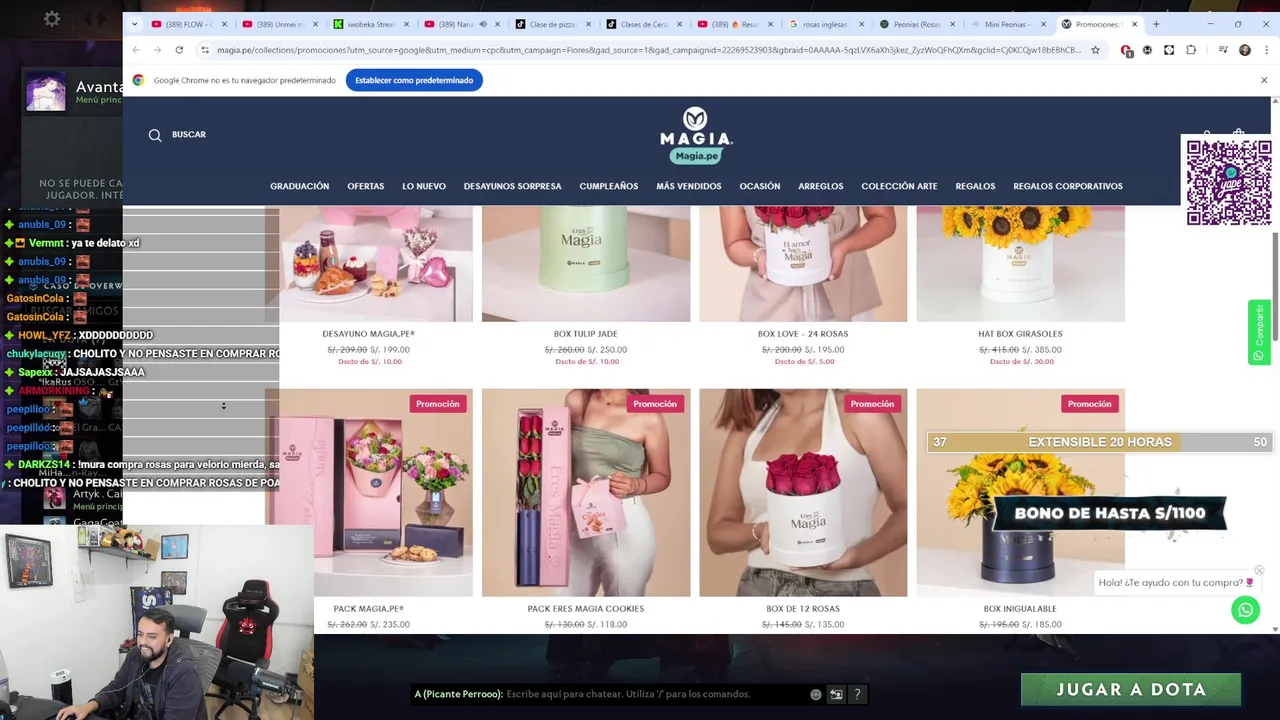Dismiss the default browser notification bar
Image resolution: width=1280 pixels, height=720 pixels.
point(1264,80)
